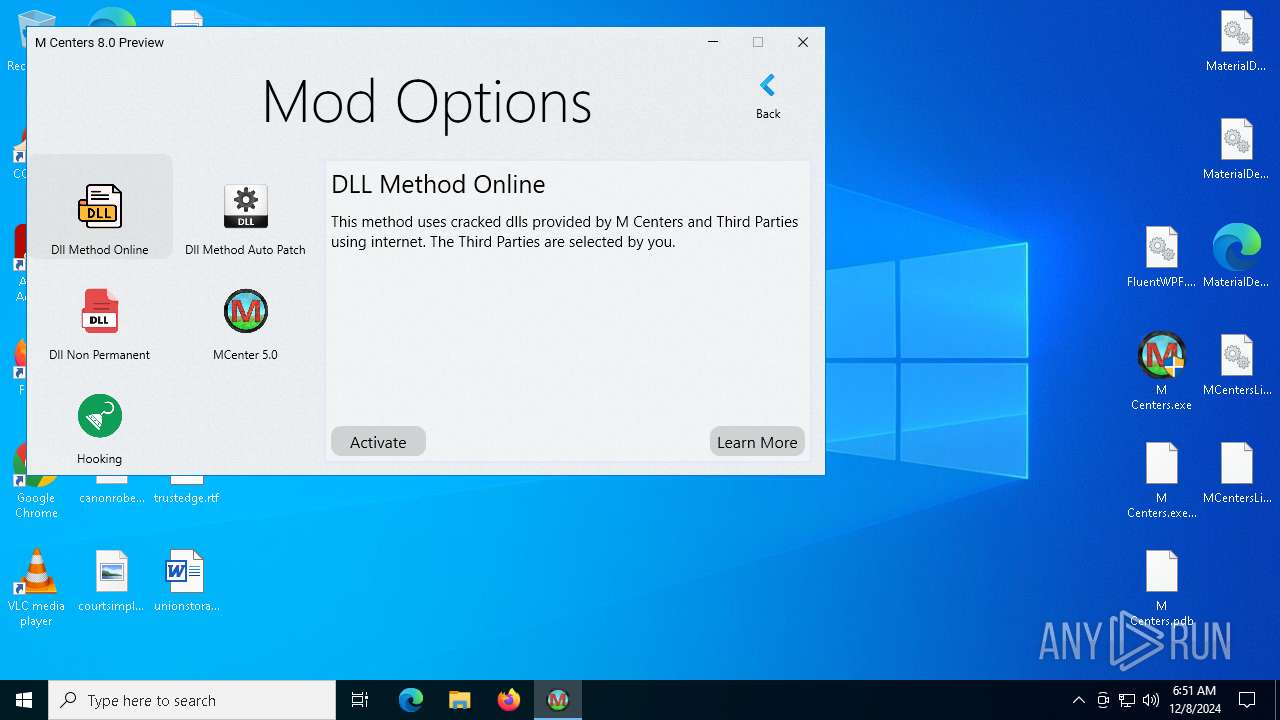
Task: Open the FluentWPF desktop file
Action: (x=1161, y=257)
